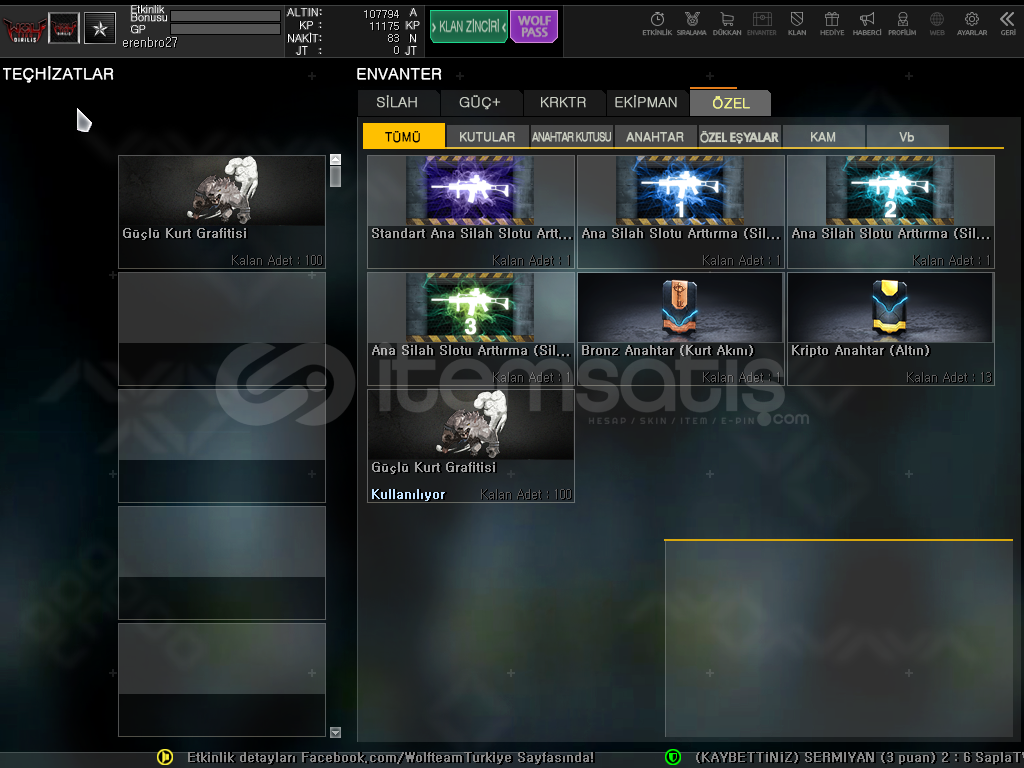This screenshot has width=1024, height=768.
Task: Open the Profilim profile icon
Action: tap(902, 22)
